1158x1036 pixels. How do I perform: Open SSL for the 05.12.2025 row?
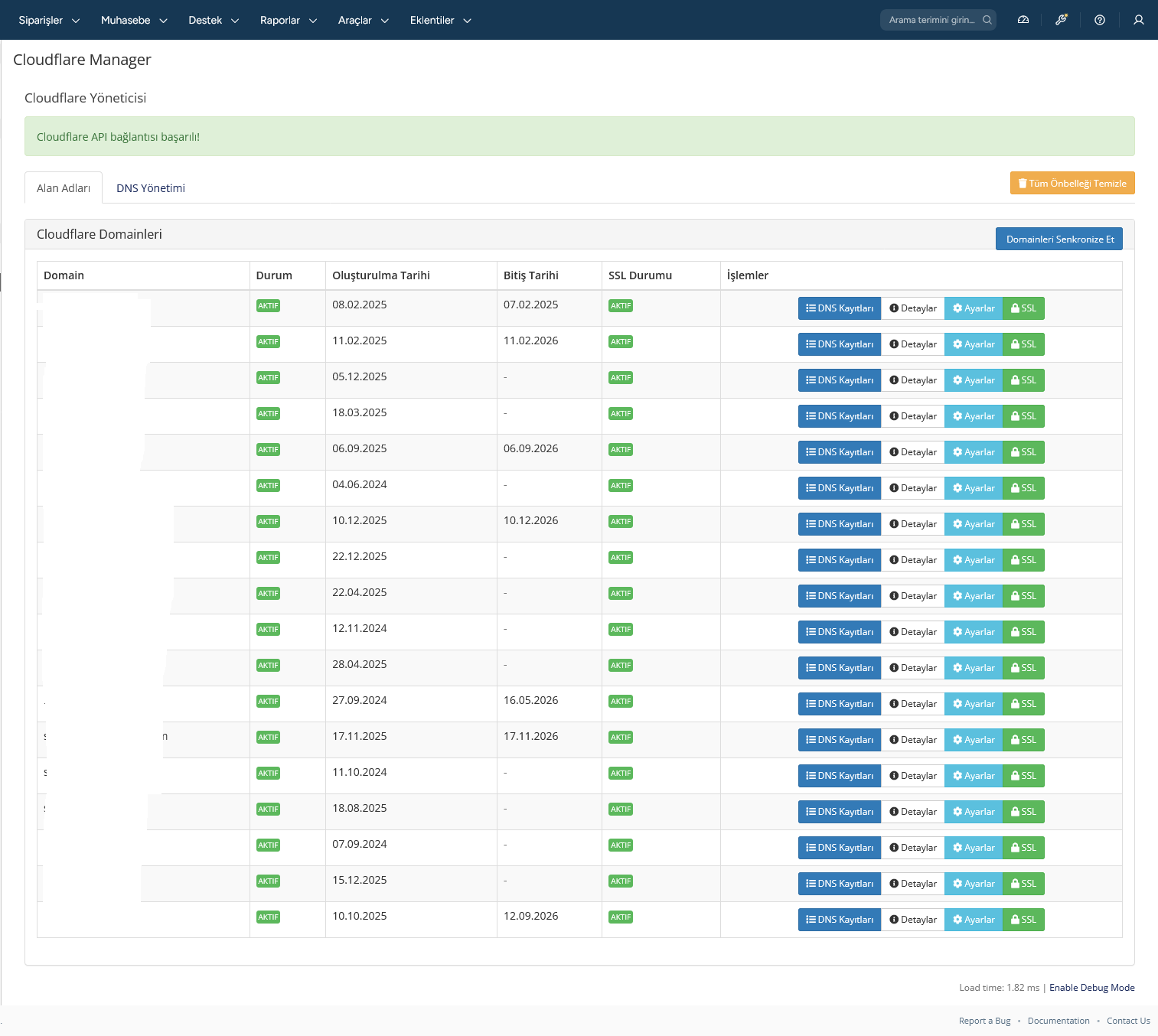(1023, 380)
